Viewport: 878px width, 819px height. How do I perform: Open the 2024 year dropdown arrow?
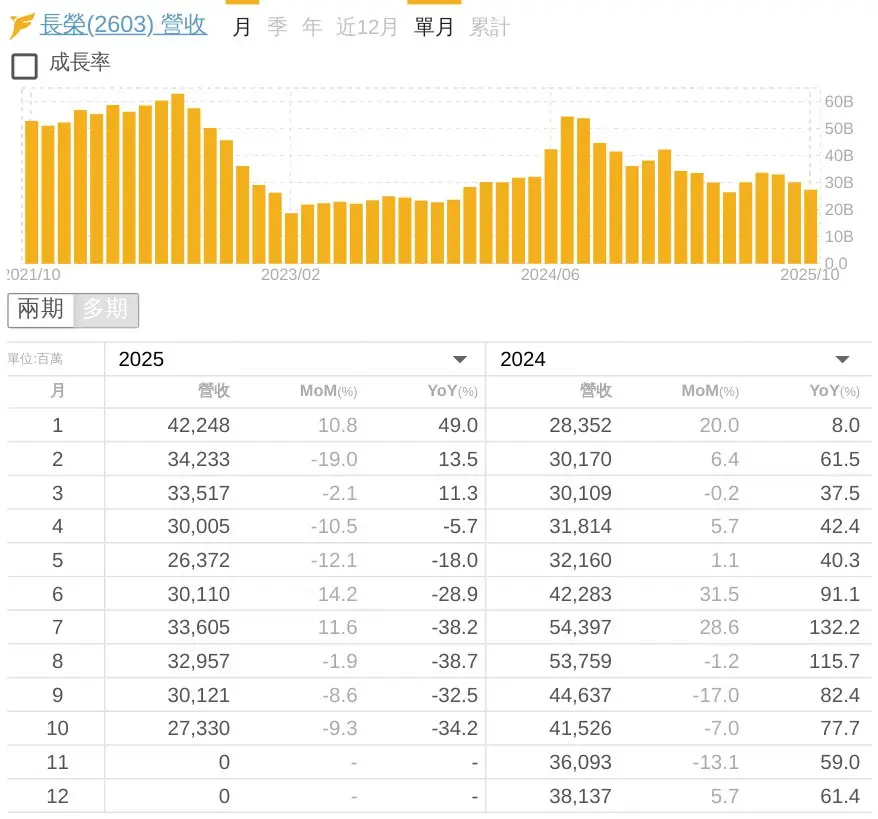(842, 360)
